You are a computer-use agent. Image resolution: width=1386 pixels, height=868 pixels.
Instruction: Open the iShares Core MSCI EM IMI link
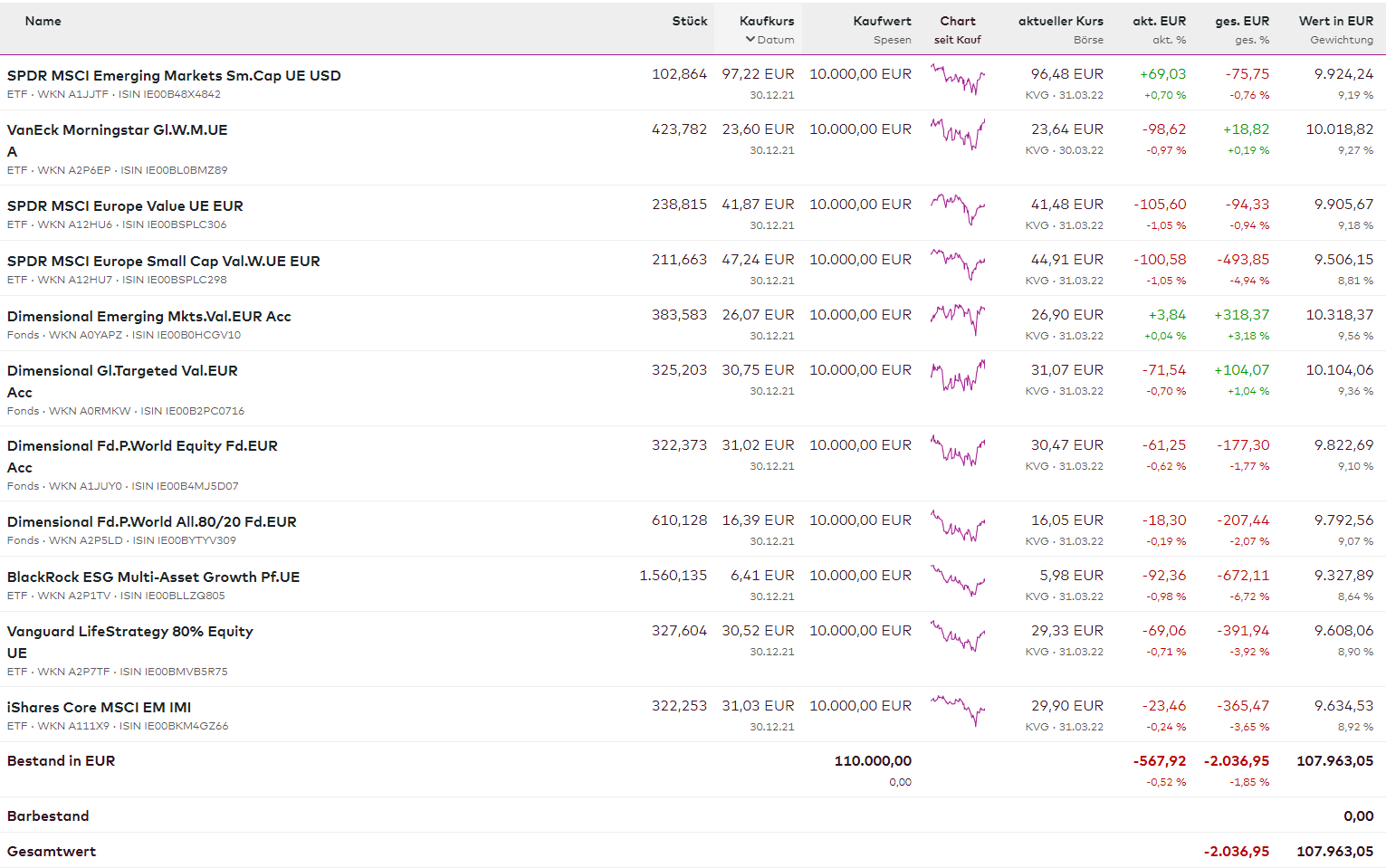[99, 708]
